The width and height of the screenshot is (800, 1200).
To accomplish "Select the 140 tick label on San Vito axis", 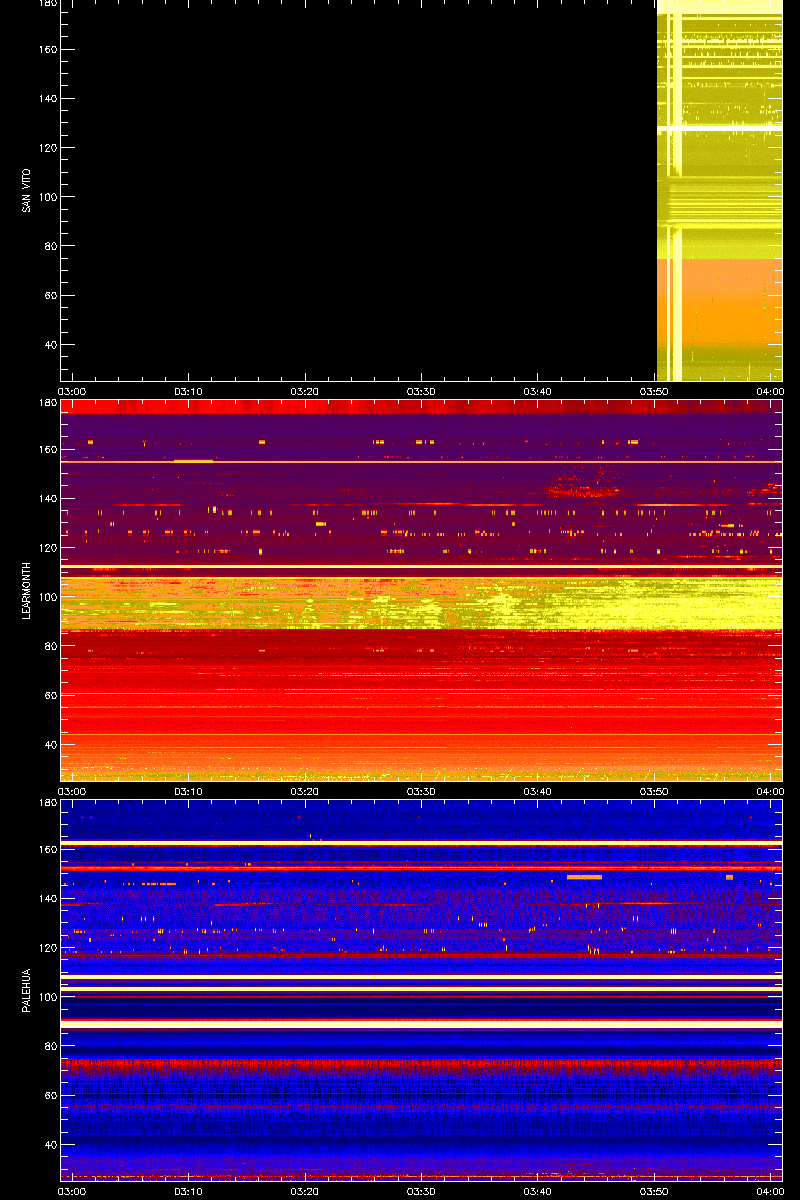I will [x=47, y=99].
